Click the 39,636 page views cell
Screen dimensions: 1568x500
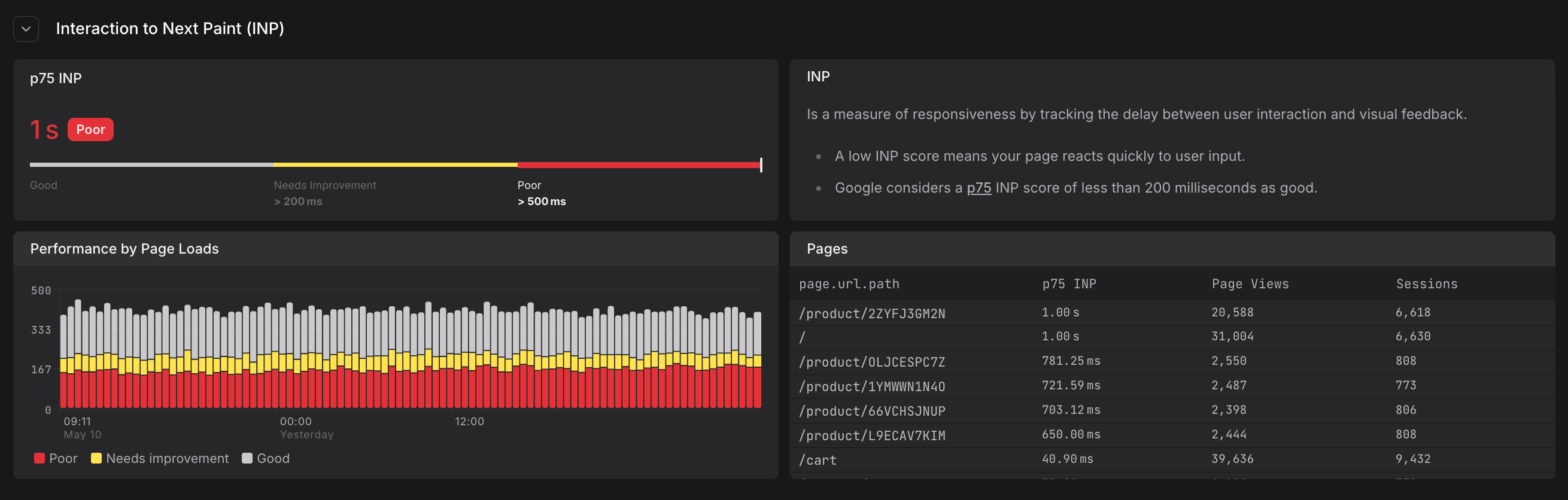tap(1233, 459)
